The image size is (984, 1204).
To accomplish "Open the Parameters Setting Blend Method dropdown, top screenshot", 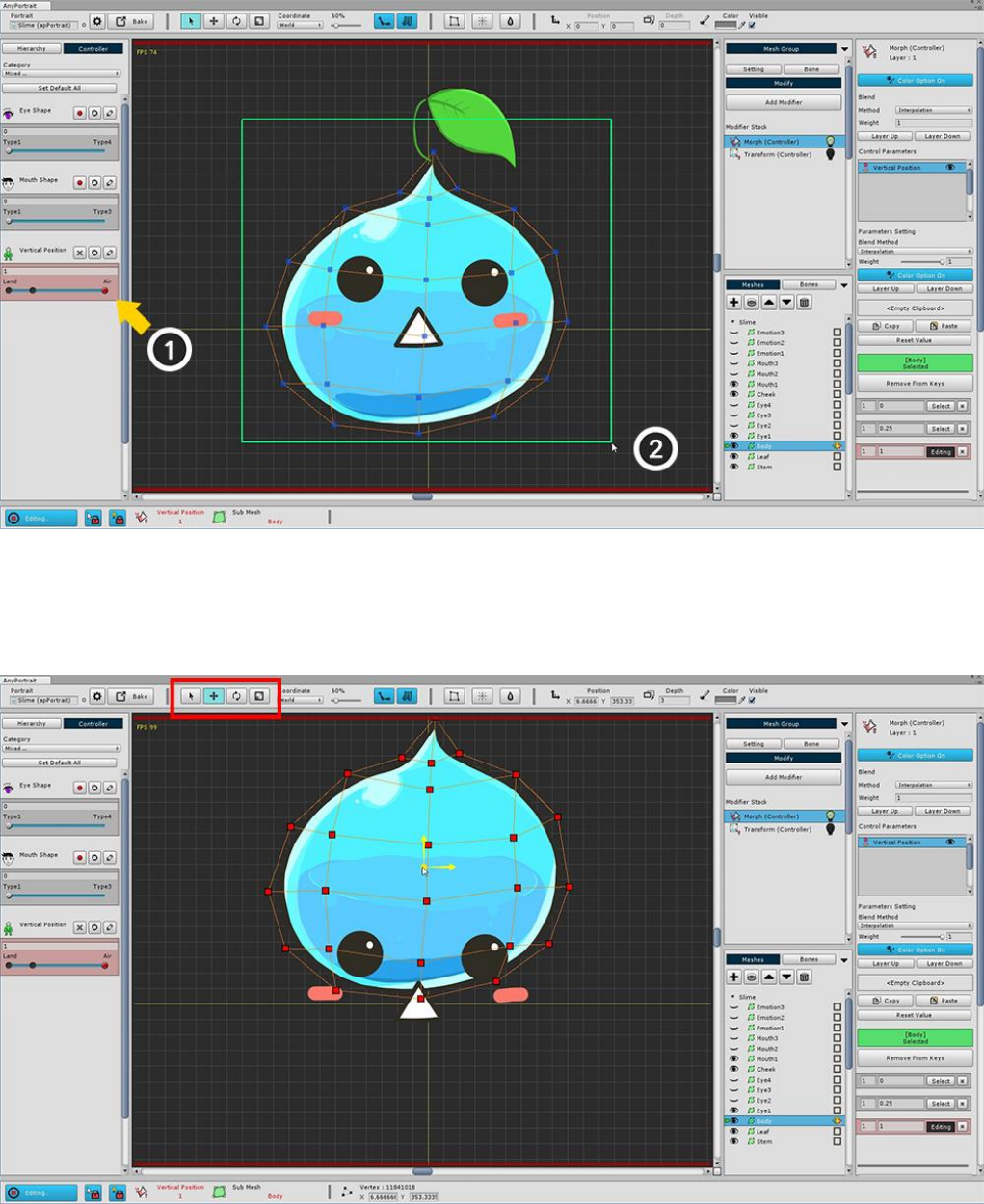I will coord(915,251).
